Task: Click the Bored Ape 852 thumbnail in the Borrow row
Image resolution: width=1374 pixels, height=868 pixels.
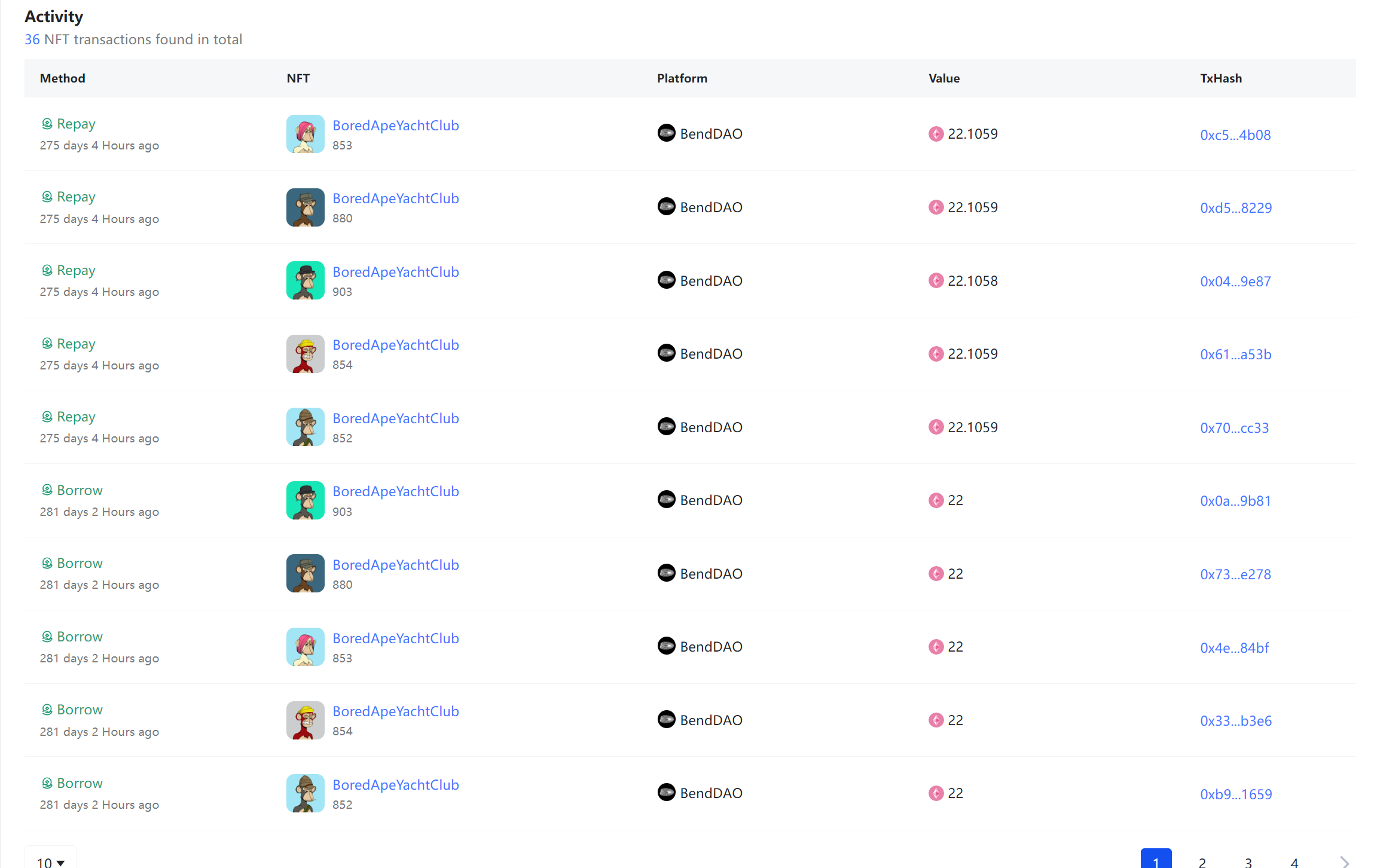Action: click(305, 793)
